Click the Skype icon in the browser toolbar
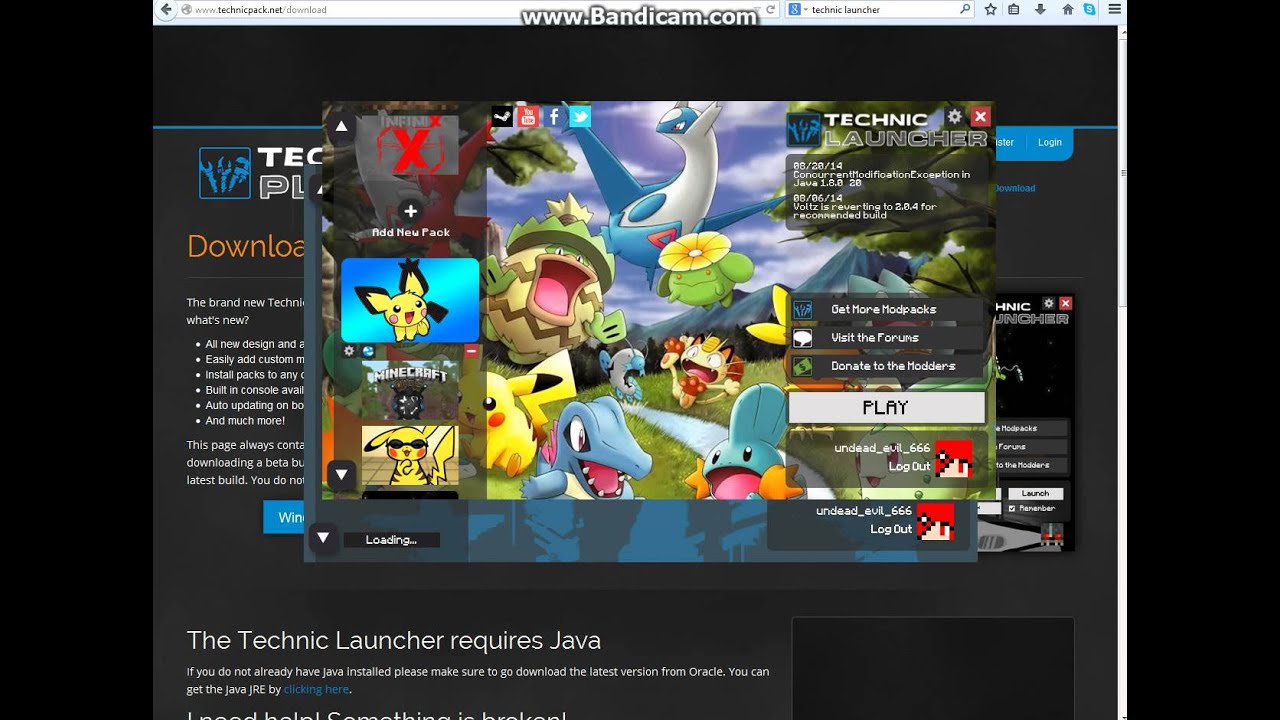The width and height of the screenshot is (1280, 720). coord(1089,9)
